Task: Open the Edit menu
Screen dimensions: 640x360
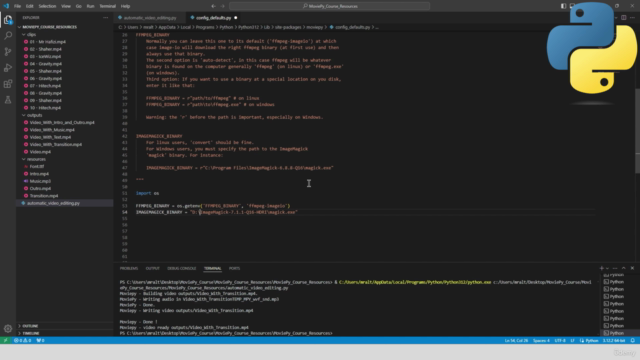Action: click(x=29, y=6)
